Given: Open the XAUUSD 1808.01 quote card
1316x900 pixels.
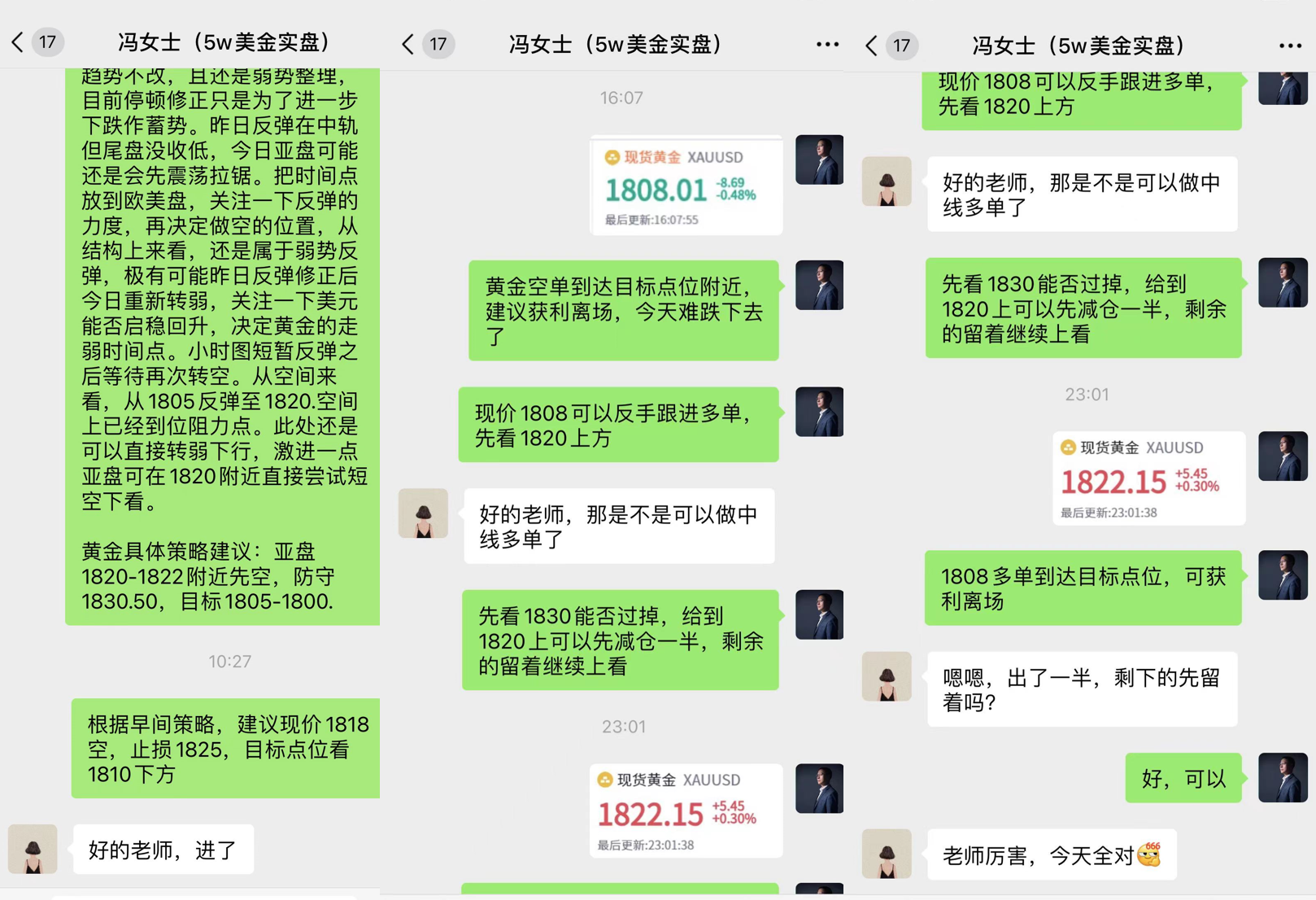Looking at the screenshot, I should point(686,186).
